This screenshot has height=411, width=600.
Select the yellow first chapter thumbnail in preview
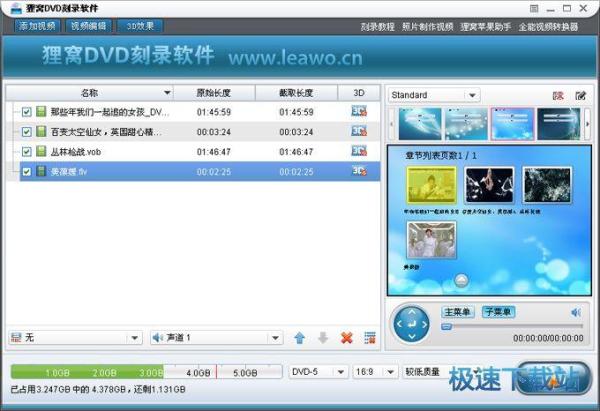click(431, 185)
